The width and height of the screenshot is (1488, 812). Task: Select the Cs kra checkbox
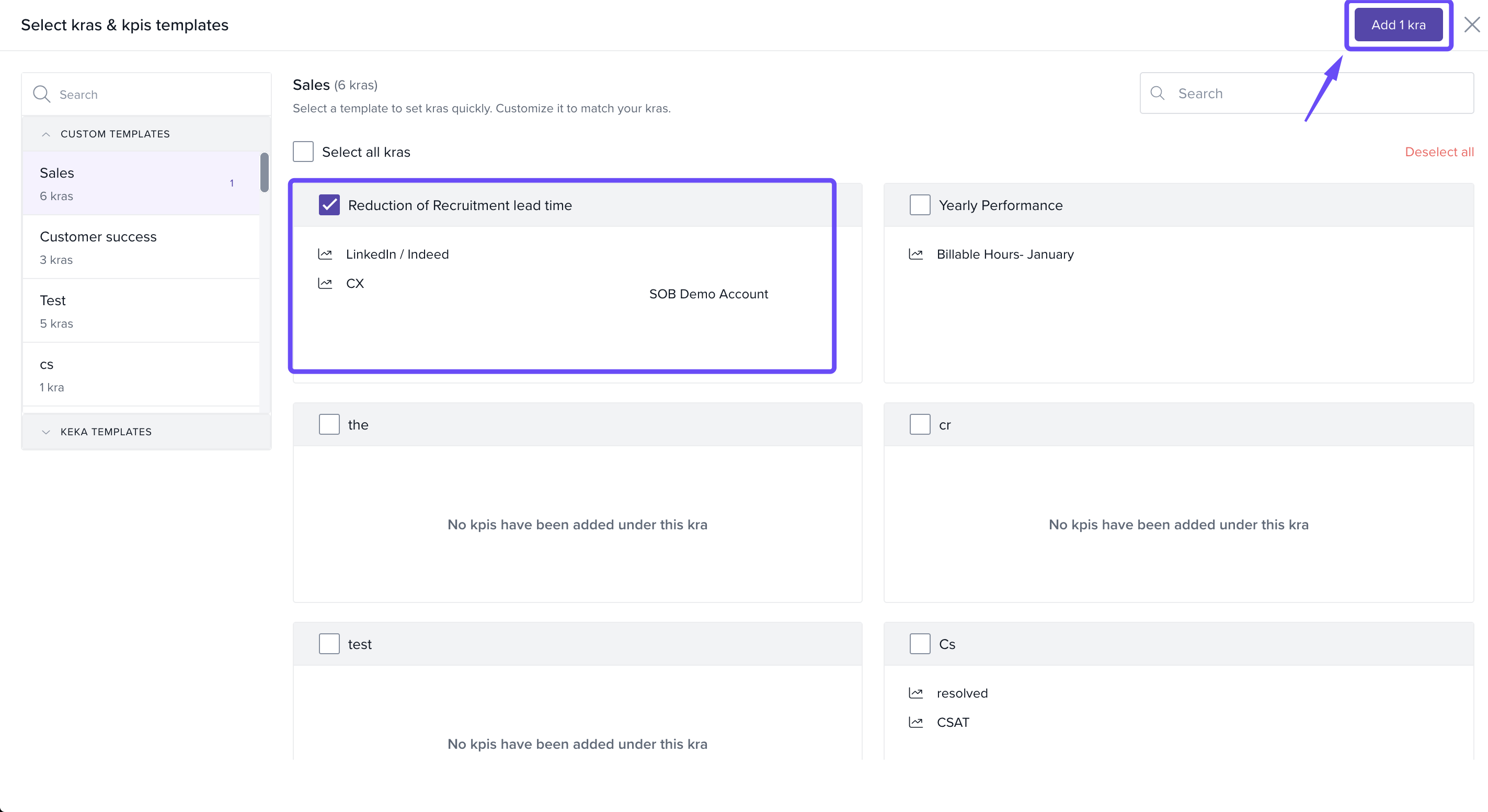920,644
